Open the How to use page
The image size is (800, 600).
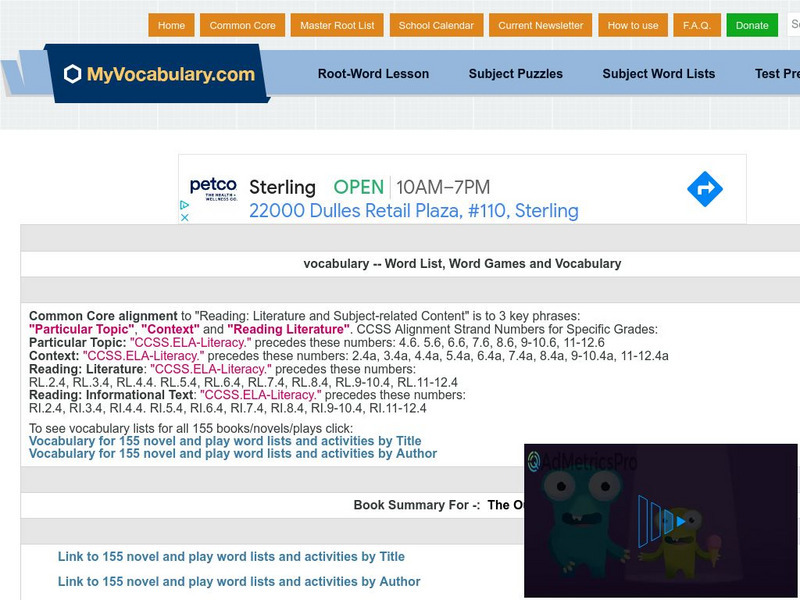(x=633, y=25)
